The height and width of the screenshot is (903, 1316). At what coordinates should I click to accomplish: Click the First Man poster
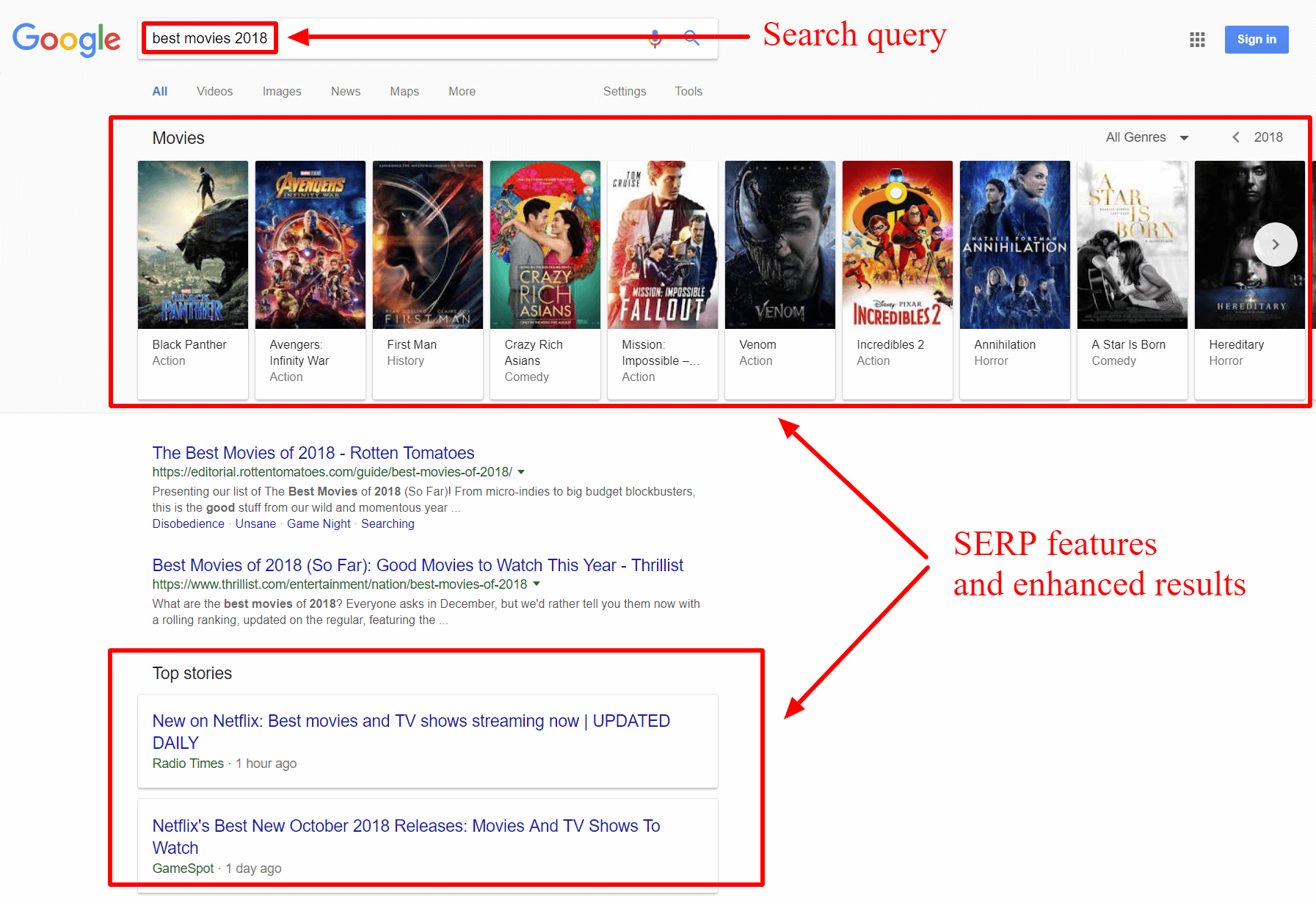point(428,244)
